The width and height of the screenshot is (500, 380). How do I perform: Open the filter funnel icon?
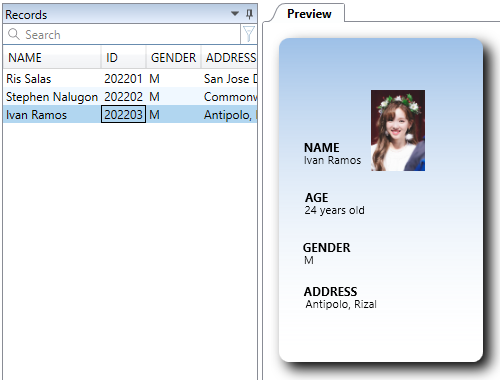(249, 34)
